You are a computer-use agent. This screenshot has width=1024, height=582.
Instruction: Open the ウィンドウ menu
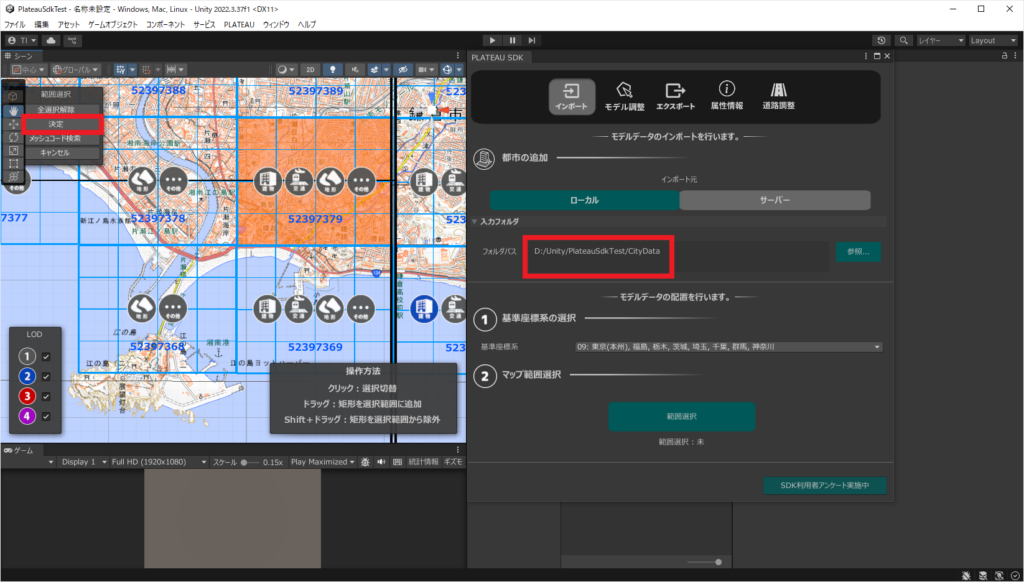click(x=276, y=24)
